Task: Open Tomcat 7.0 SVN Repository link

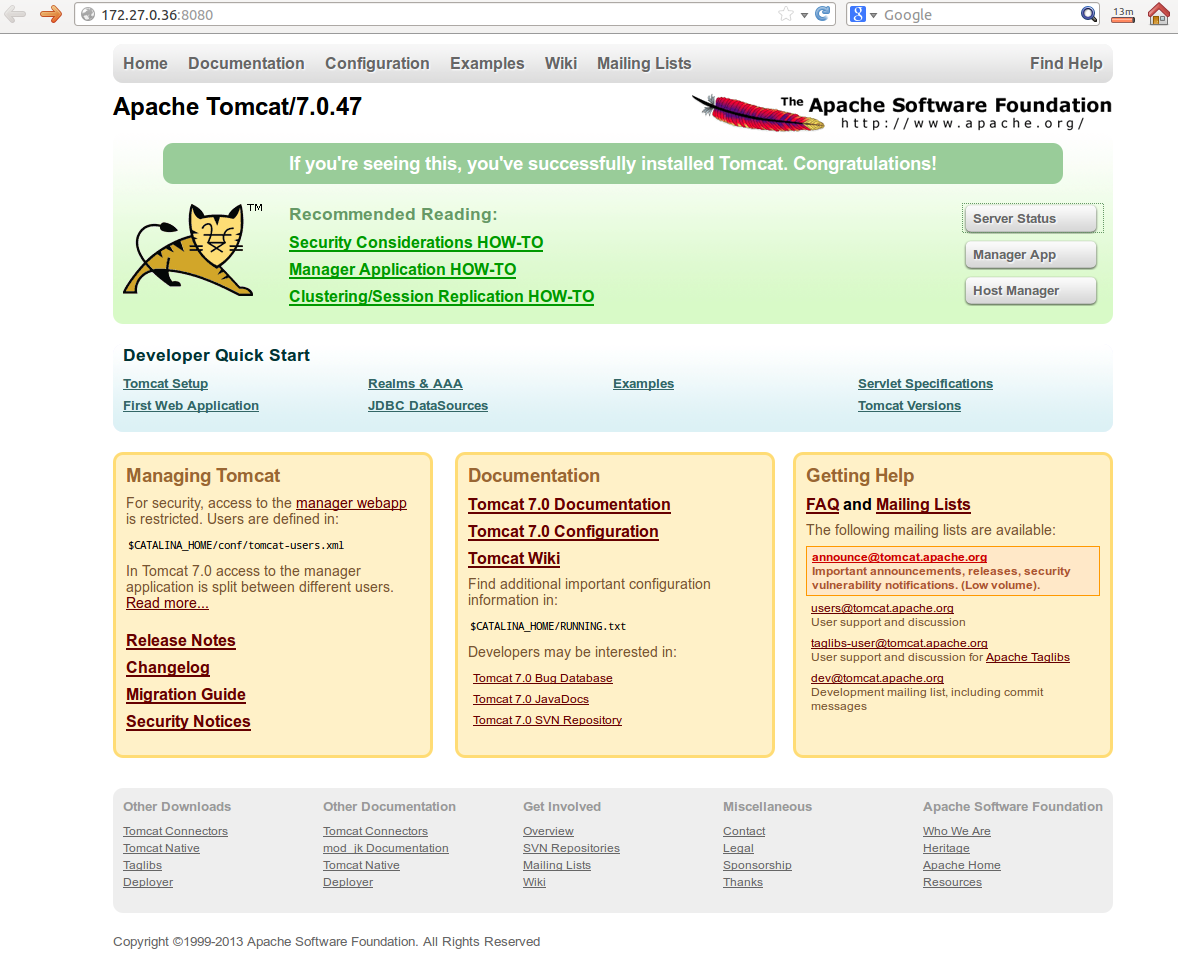Action: tap(547, 721)
